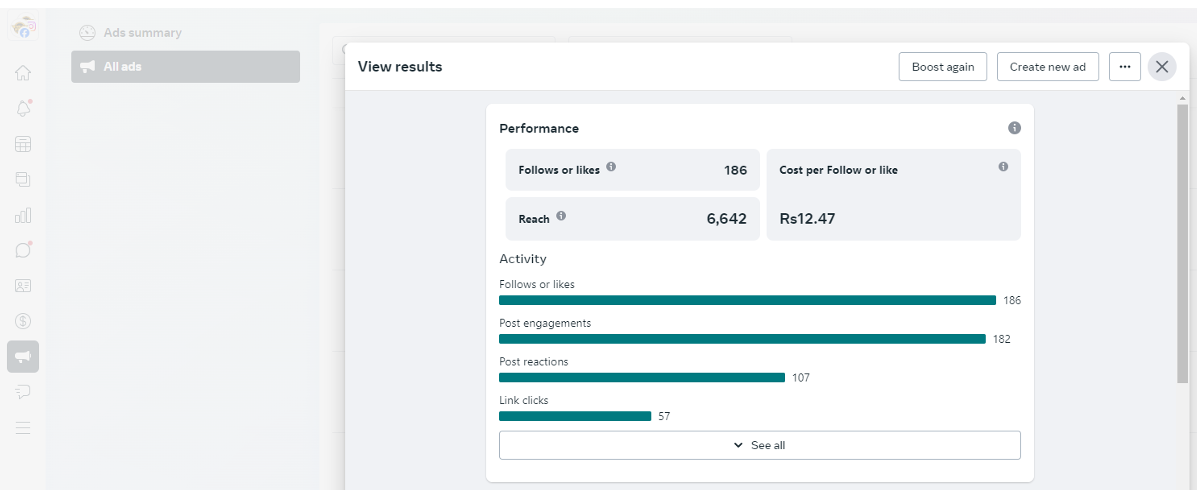Click the View results panel scrollbar

pos(1183,240)
